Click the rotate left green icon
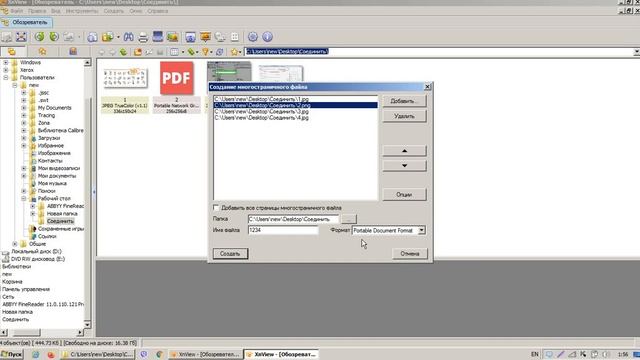Viewport: 640px width, 360px height. point(39,37)
